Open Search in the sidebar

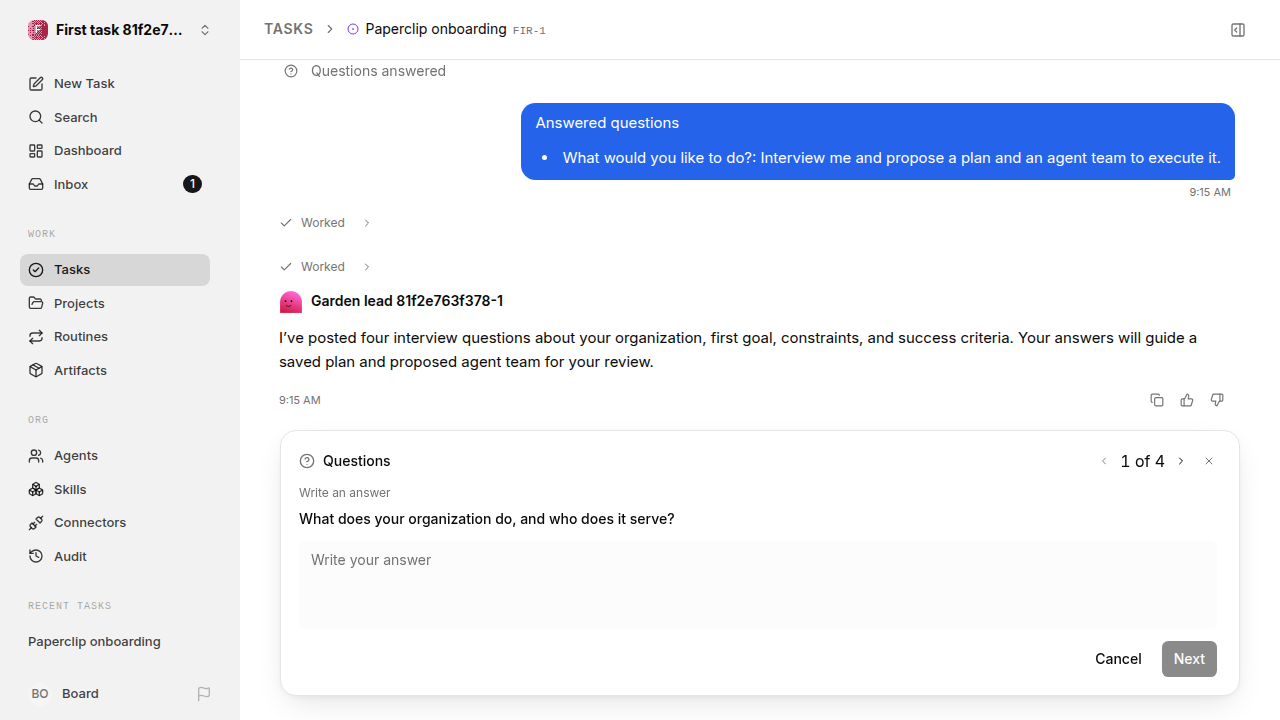point(115,117)
